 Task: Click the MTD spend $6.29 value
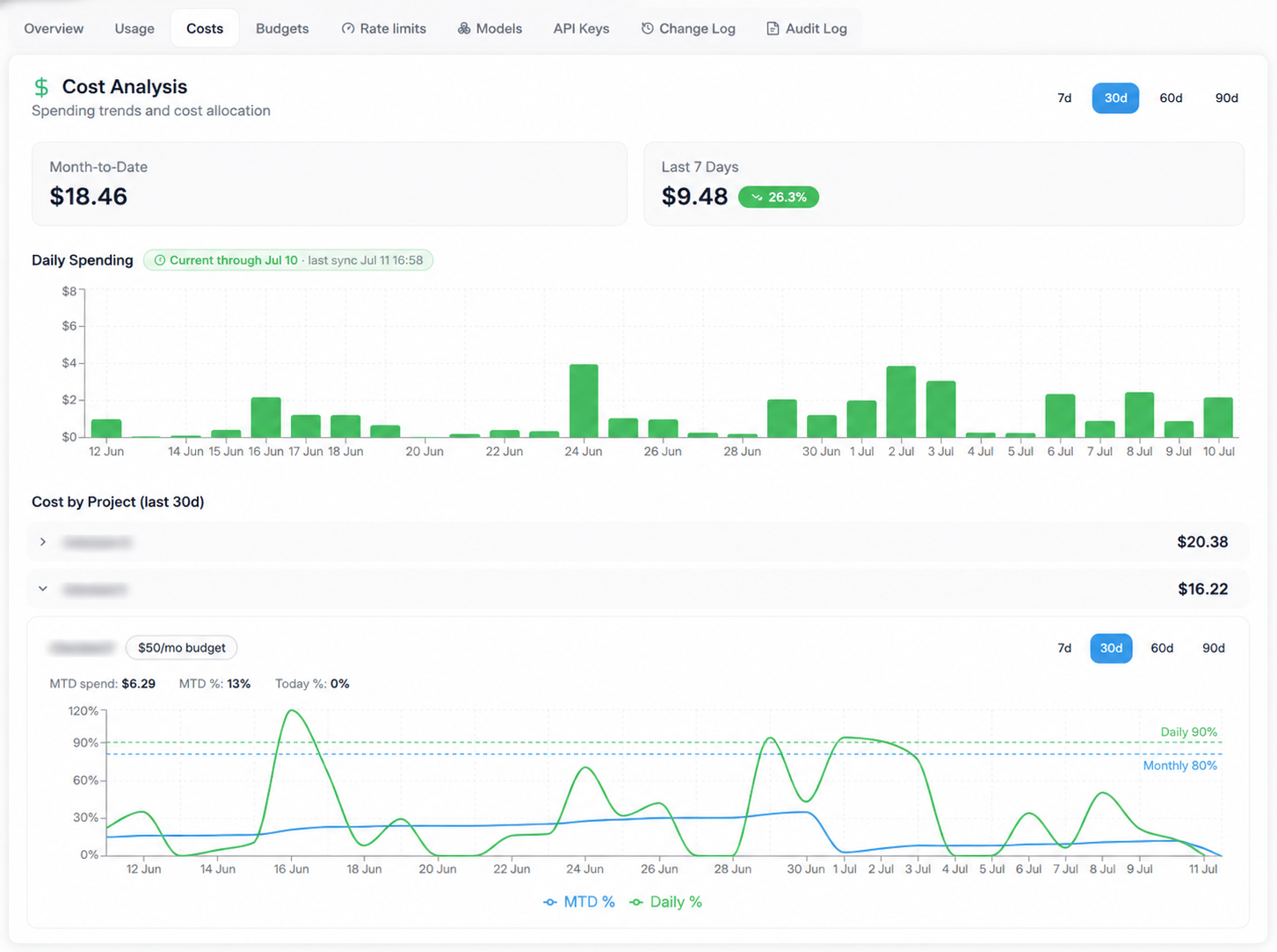(x=138, y=684)
